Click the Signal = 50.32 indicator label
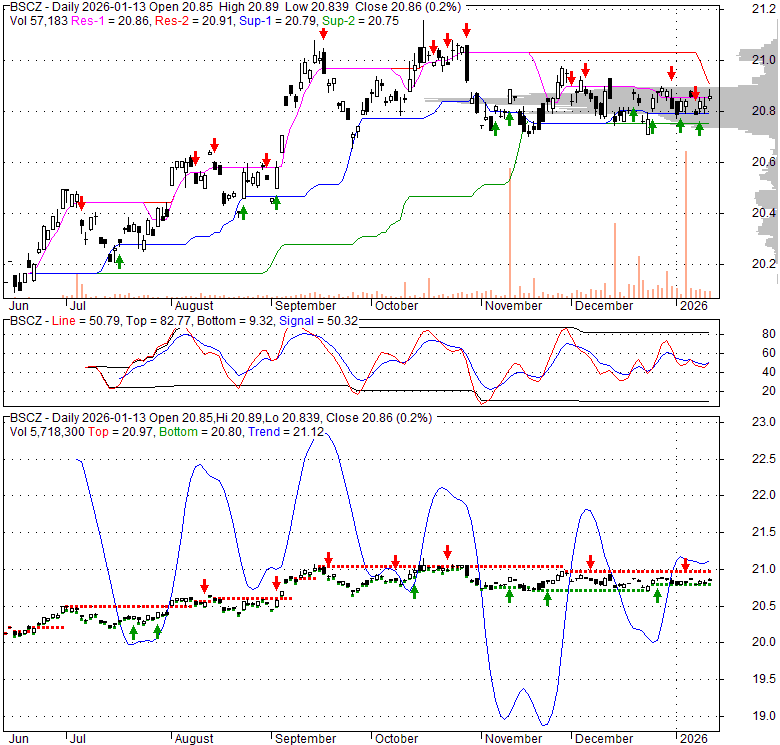This screenshot has width=780, height=745. (x=318, y=321)
